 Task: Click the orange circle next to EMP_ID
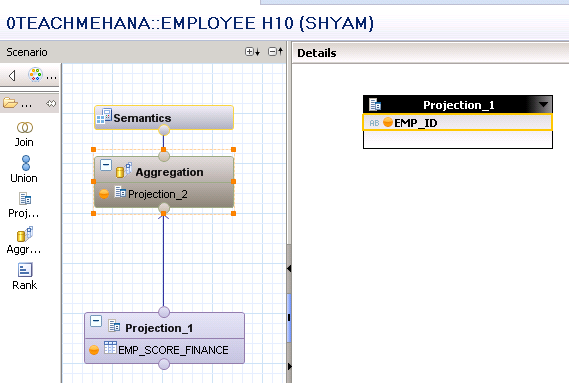pyautogui.click(x=388, y=122)
